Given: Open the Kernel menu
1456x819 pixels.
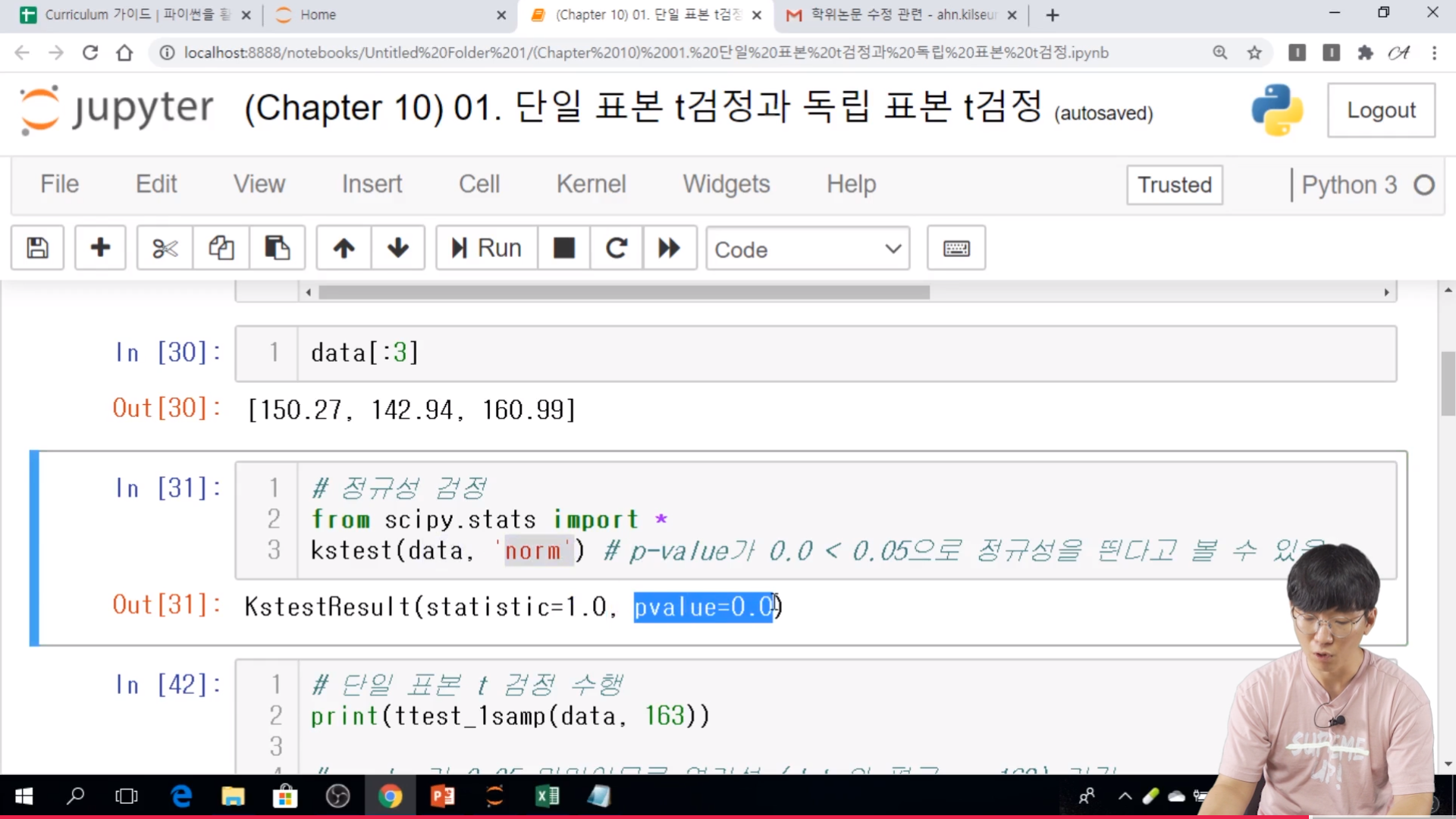Looking at the screenshot, I should (591, 184).
